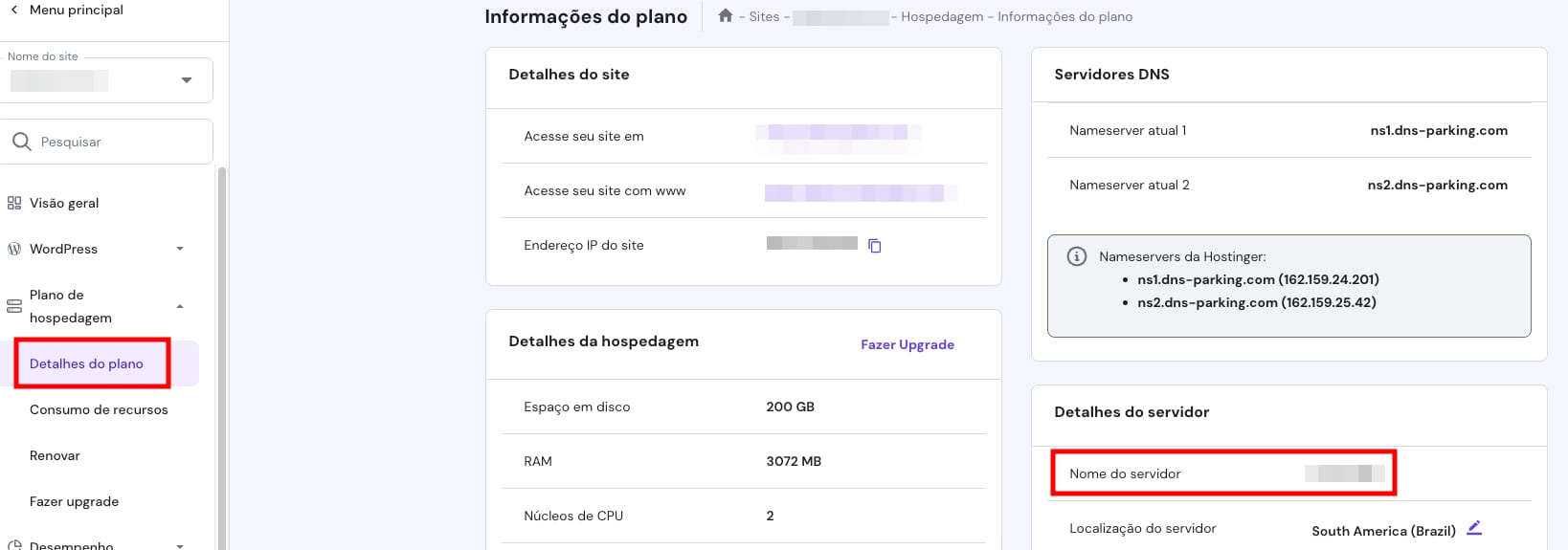Click the Visão geral grid icon
The height and width of the screenshot is (550, 1568).
point(14,203)
